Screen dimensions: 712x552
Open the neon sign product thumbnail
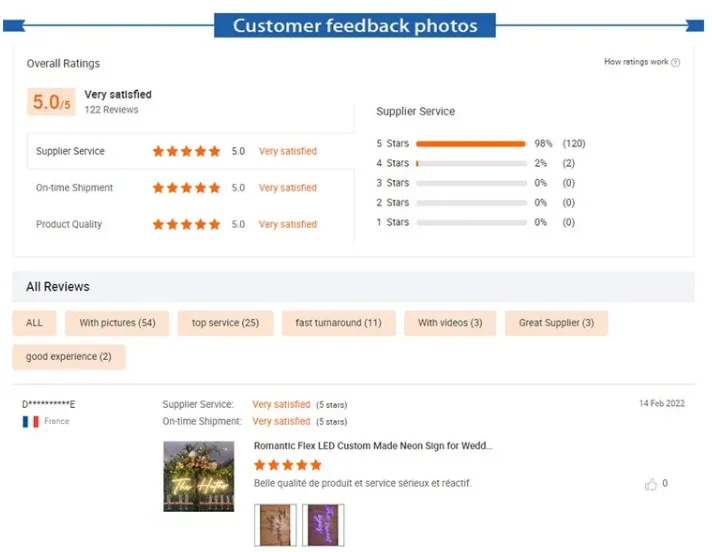pyautogui.click(x=199, y=477)
